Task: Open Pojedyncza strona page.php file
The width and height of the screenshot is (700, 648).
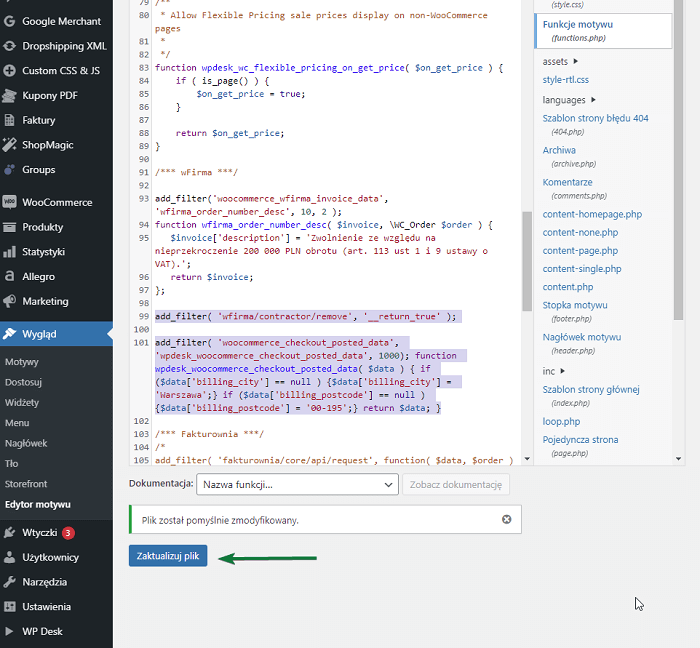Action: [580, 445]
